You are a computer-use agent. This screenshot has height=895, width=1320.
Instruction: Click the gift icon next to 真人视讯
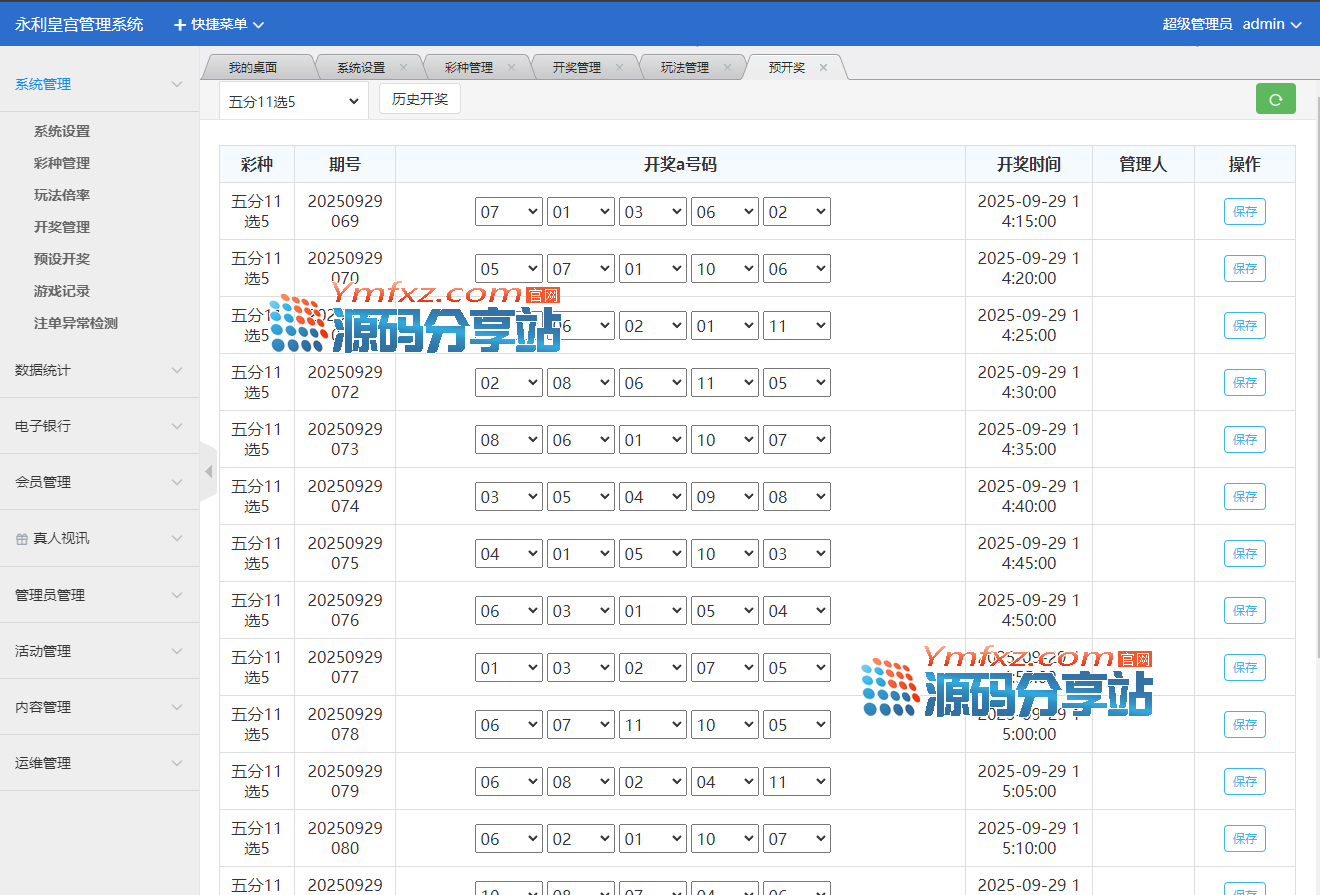22,539
